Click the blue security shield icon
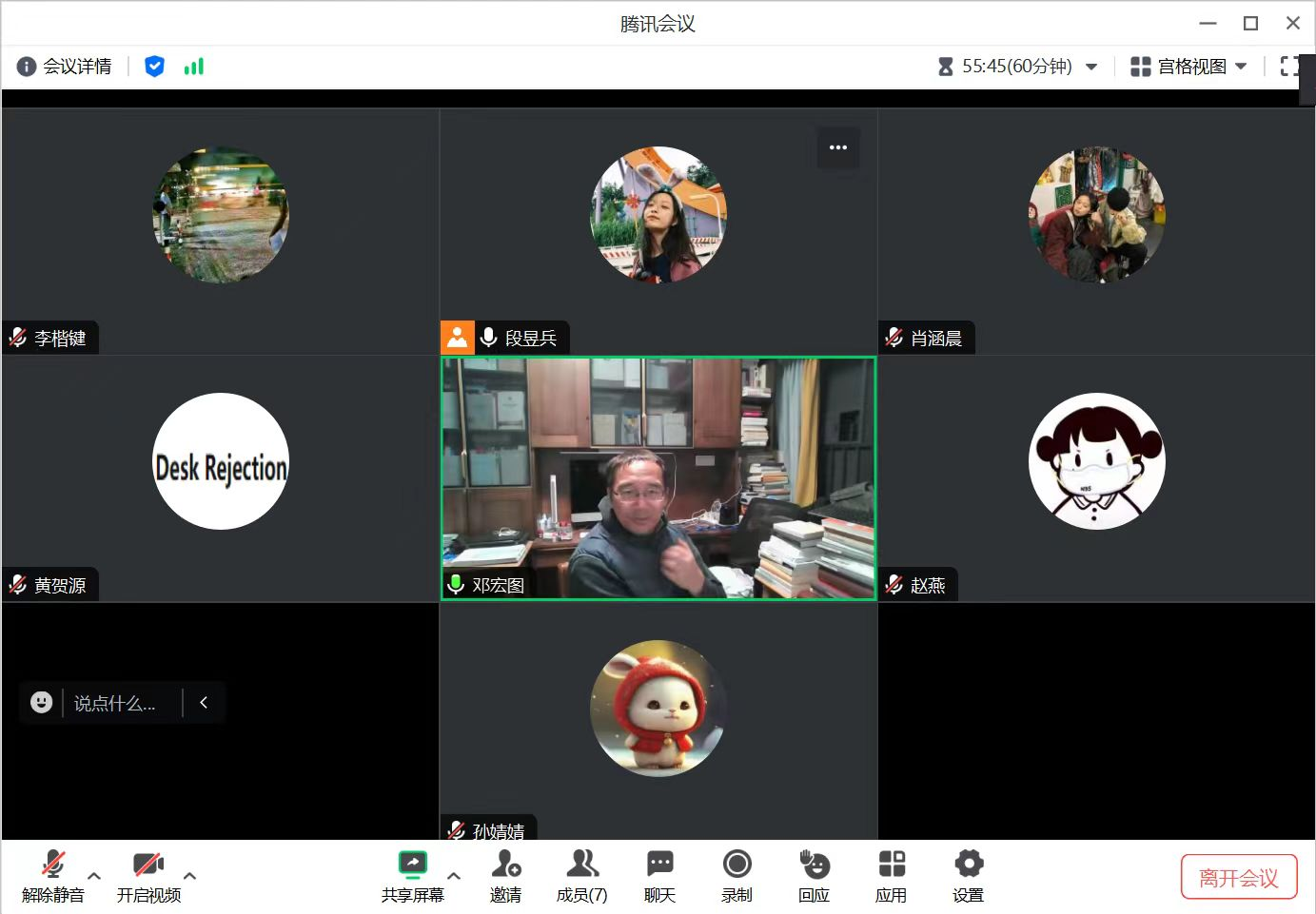 (x=154, y=67)
